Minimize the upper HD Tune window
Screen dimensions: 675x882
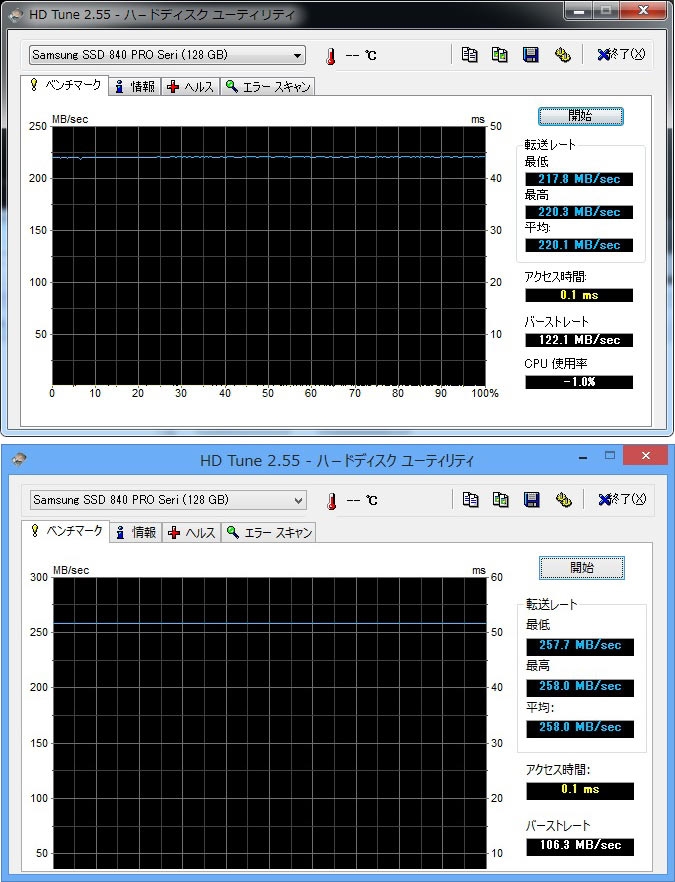tap(579, 11)
